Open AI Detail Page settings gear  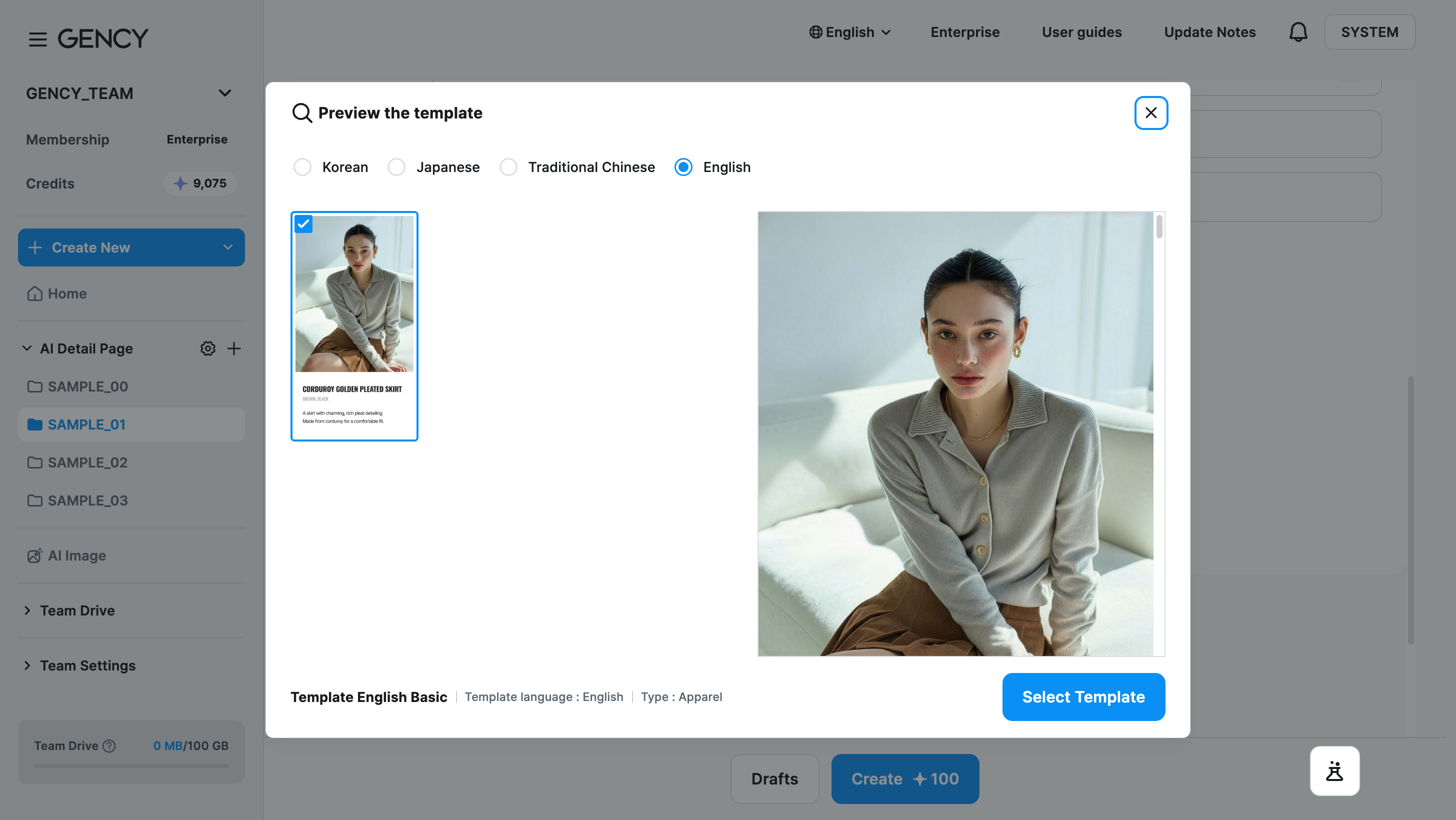(x=207, y=348)
